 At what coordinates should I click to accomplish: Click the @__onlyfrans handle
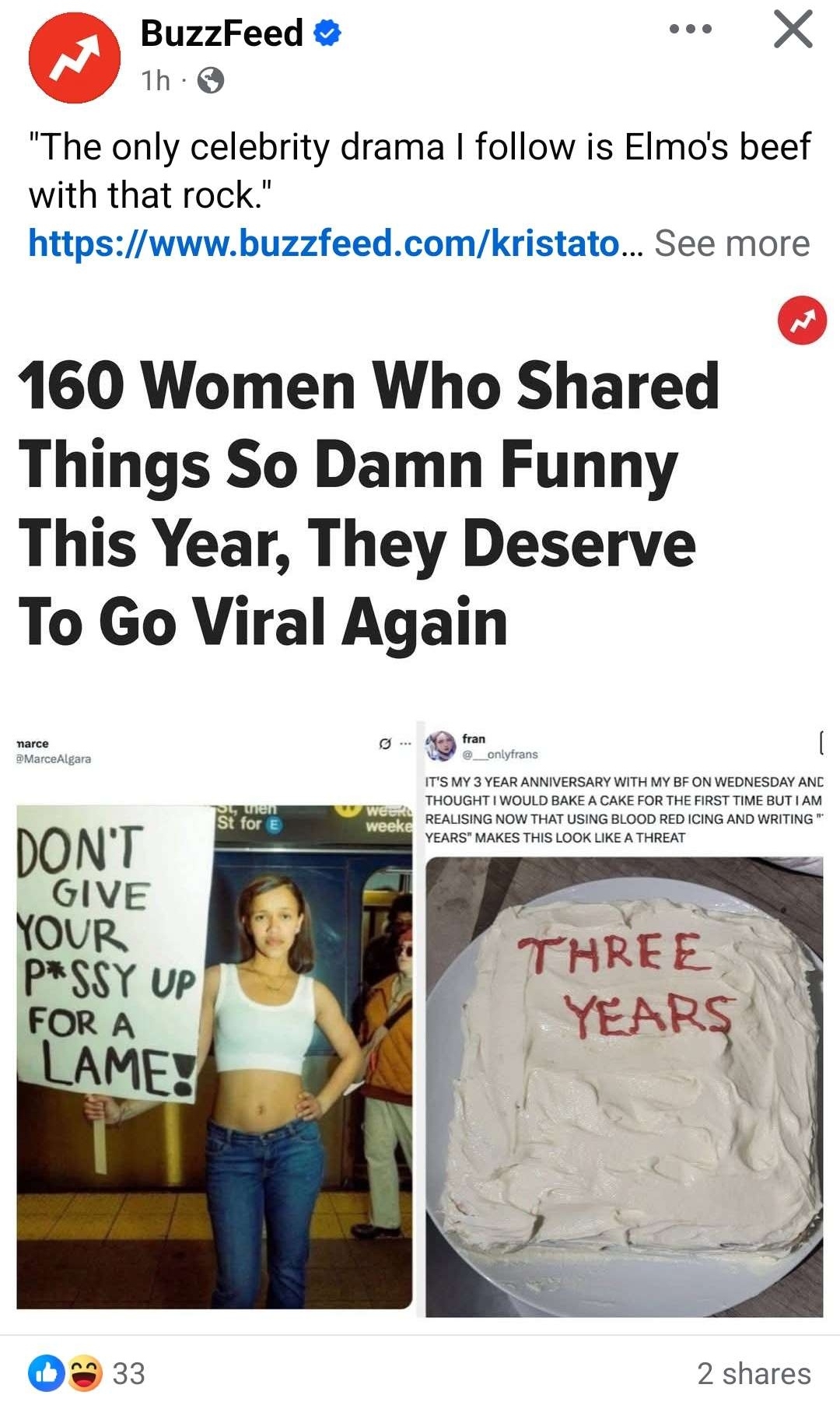pyautogui.click(x=500, y=754)
